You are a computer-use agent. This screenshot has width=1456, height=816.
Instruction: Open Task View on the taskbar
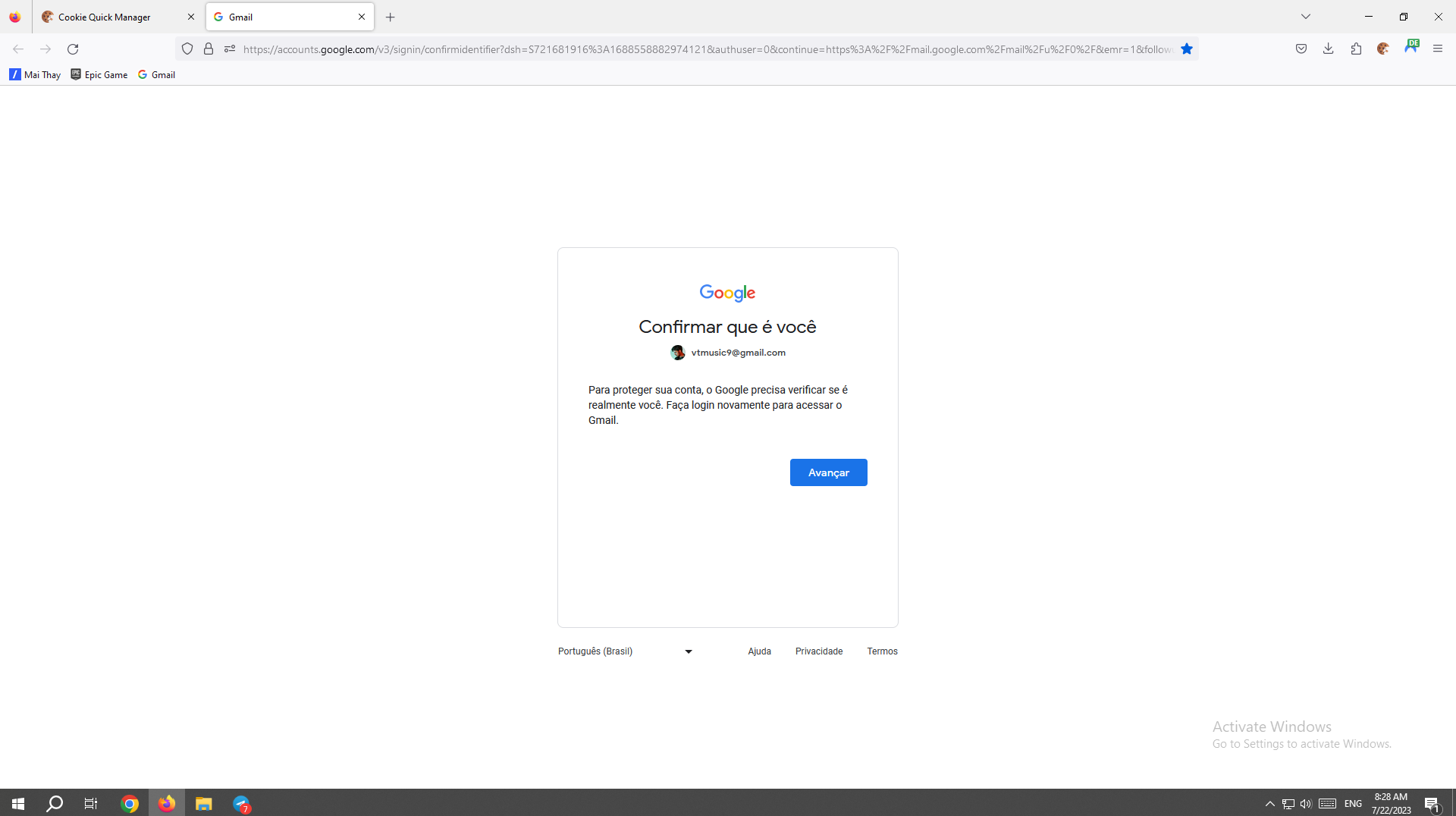91,803
